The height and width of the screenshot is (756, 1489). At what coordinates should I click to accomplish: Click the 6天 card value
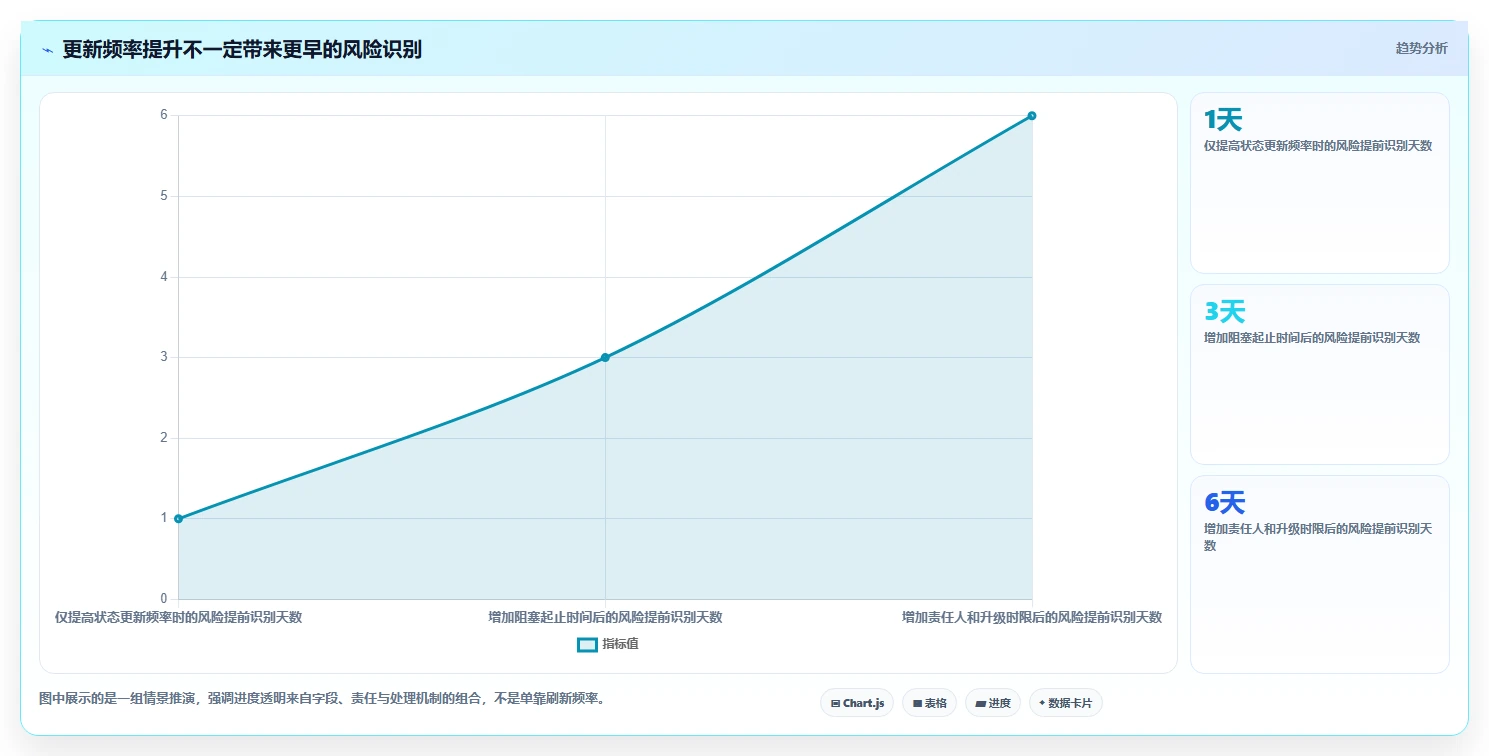point(1224,503)
